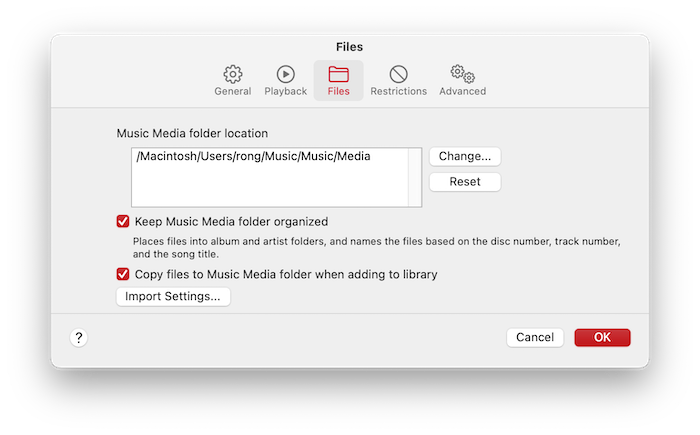Click the media folder path text box
The width and height of the screenshot is (700, 435).
pyautogui.click(x=268, y=177)
